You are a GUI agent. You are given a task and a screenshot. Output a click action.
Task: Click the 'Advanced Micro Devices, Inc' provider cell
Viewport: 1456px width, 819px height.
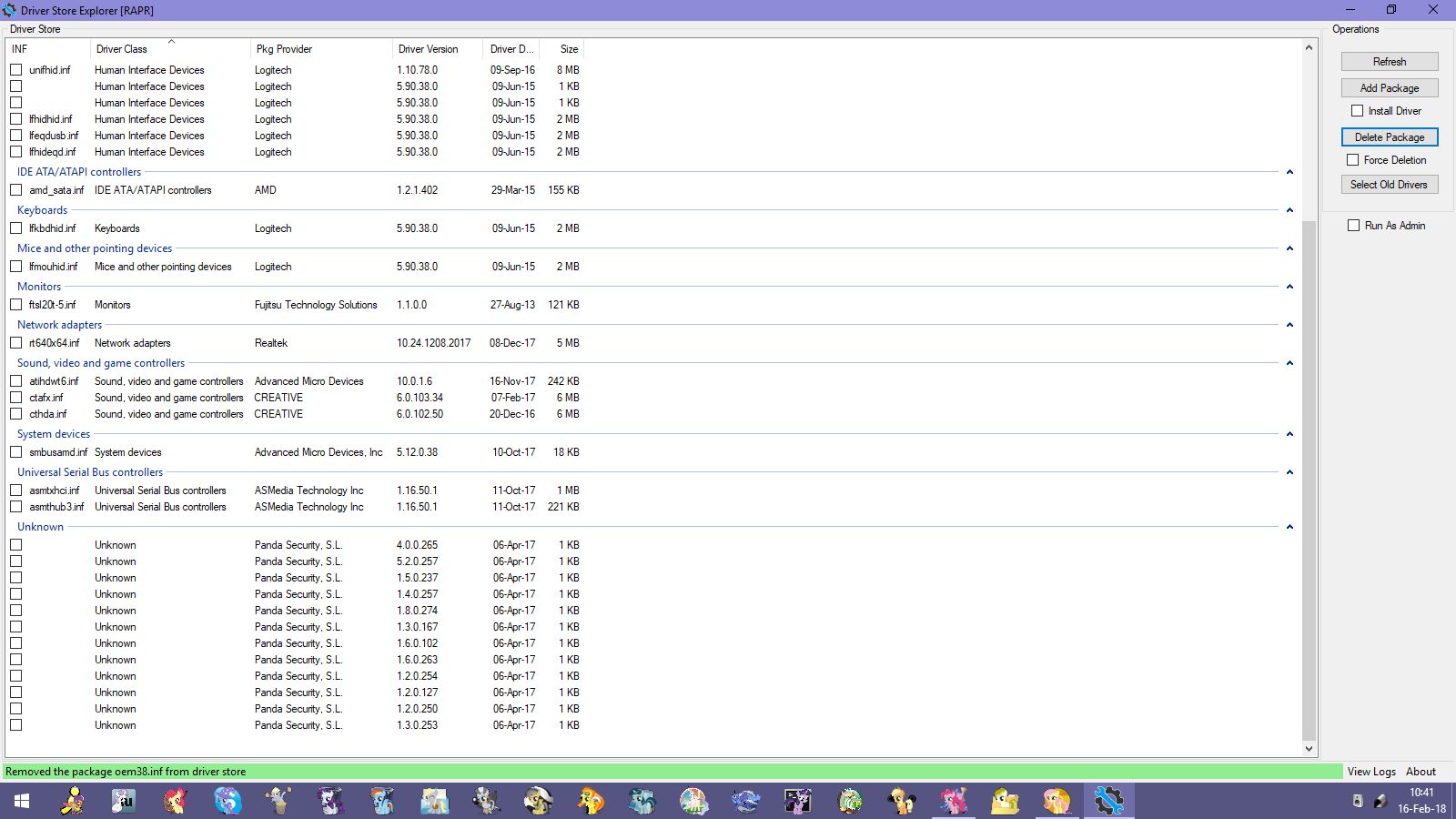pyautogui.click(x=318, y=452)
